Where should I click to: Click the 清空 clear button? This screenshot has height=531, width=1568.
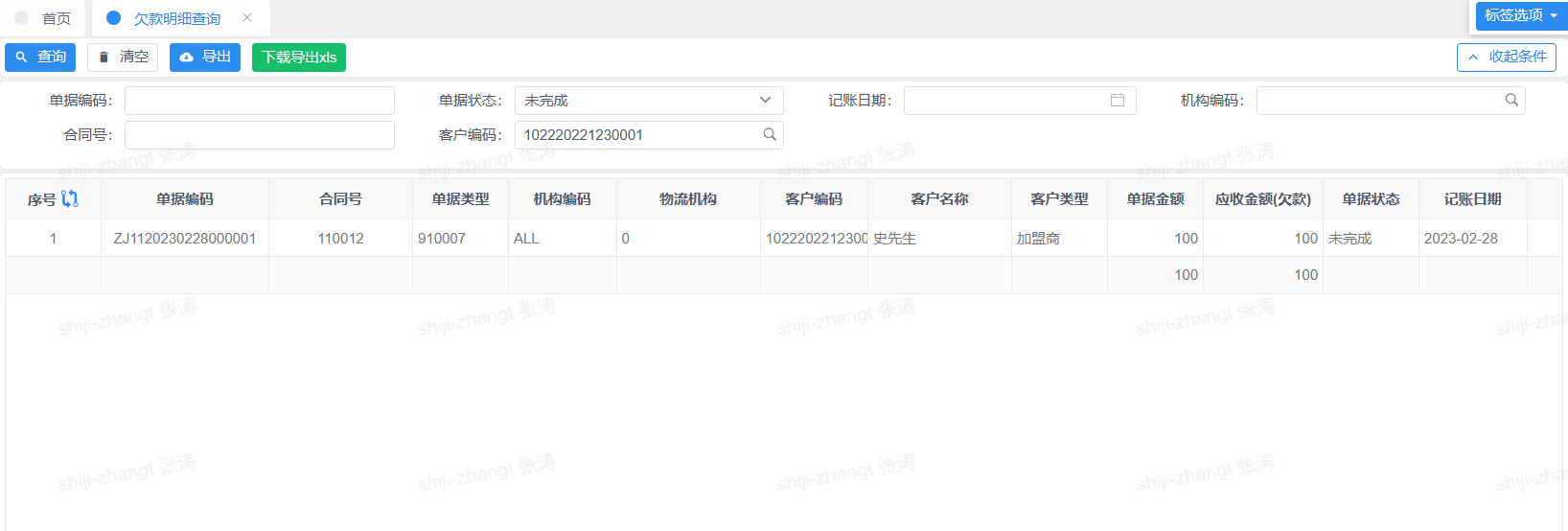[123, 58]
